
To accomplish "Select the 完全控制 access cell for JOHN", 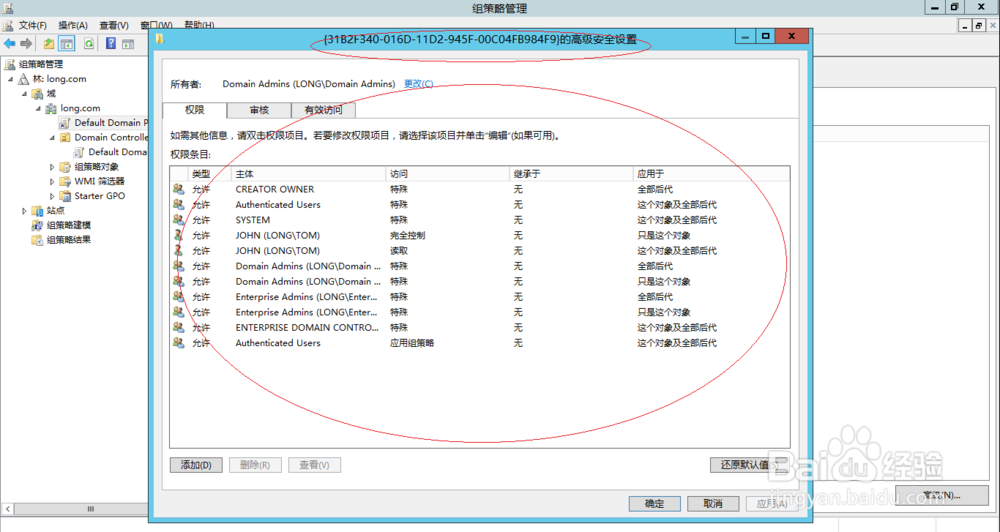I will coord(408,235).
